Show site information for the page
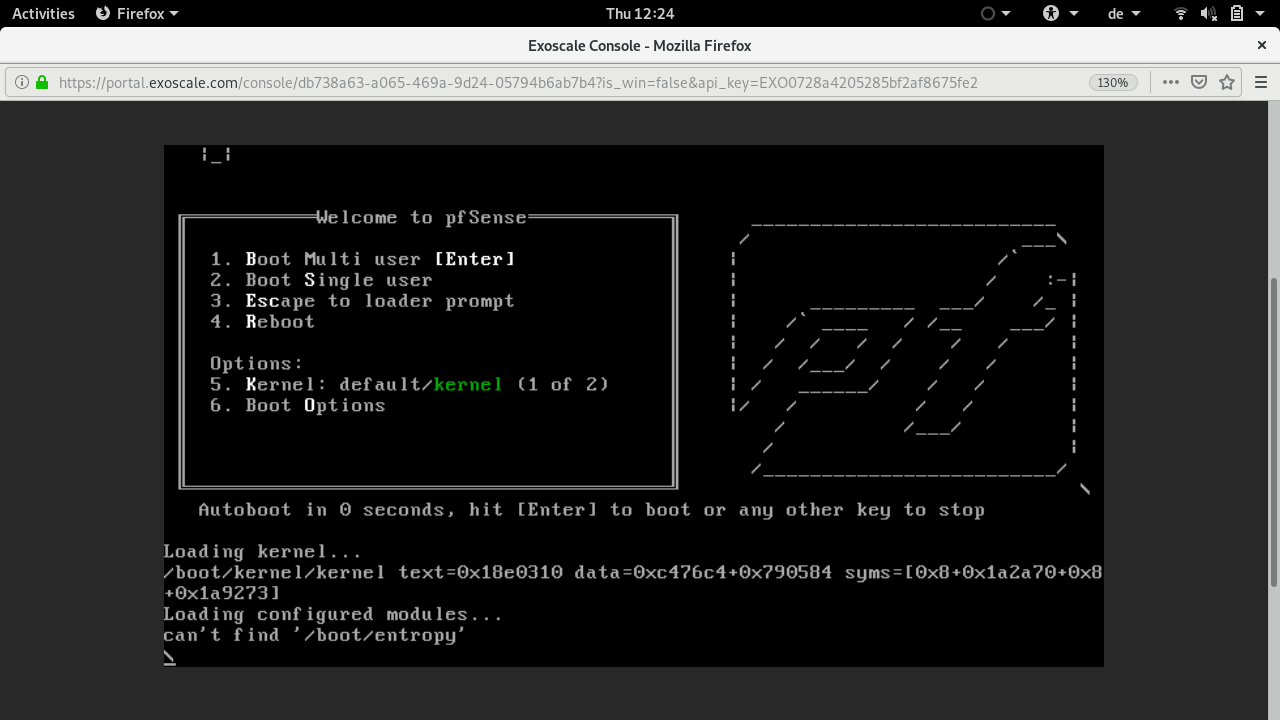 coord(21,83)
